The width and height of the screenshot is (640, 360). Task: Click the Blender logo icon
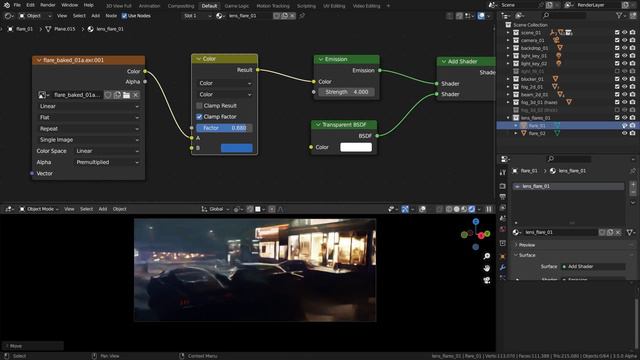click(x=6, y=5)
